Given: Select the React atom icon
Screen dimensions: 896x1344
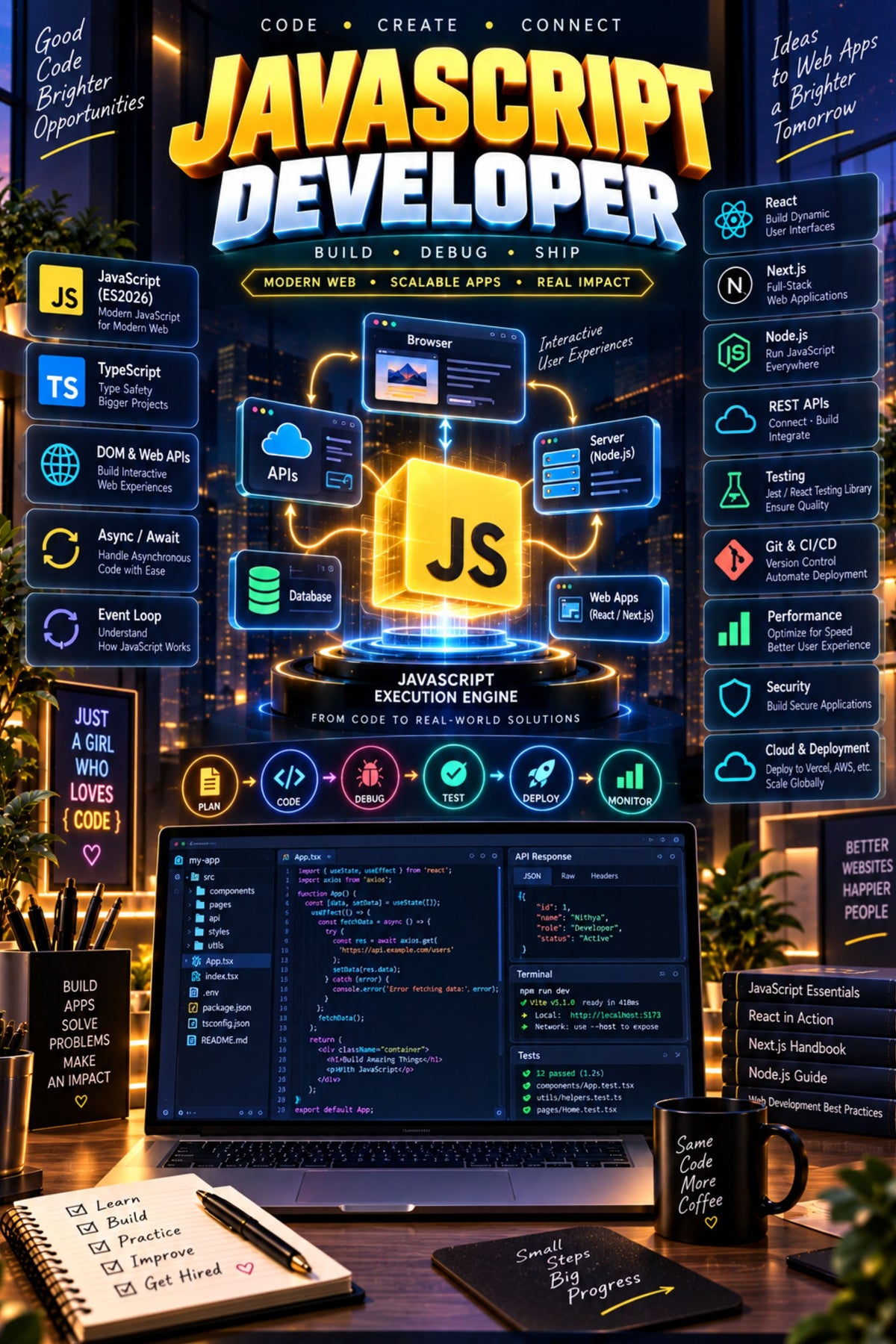Looking at the screenshot, I should 733,220.
